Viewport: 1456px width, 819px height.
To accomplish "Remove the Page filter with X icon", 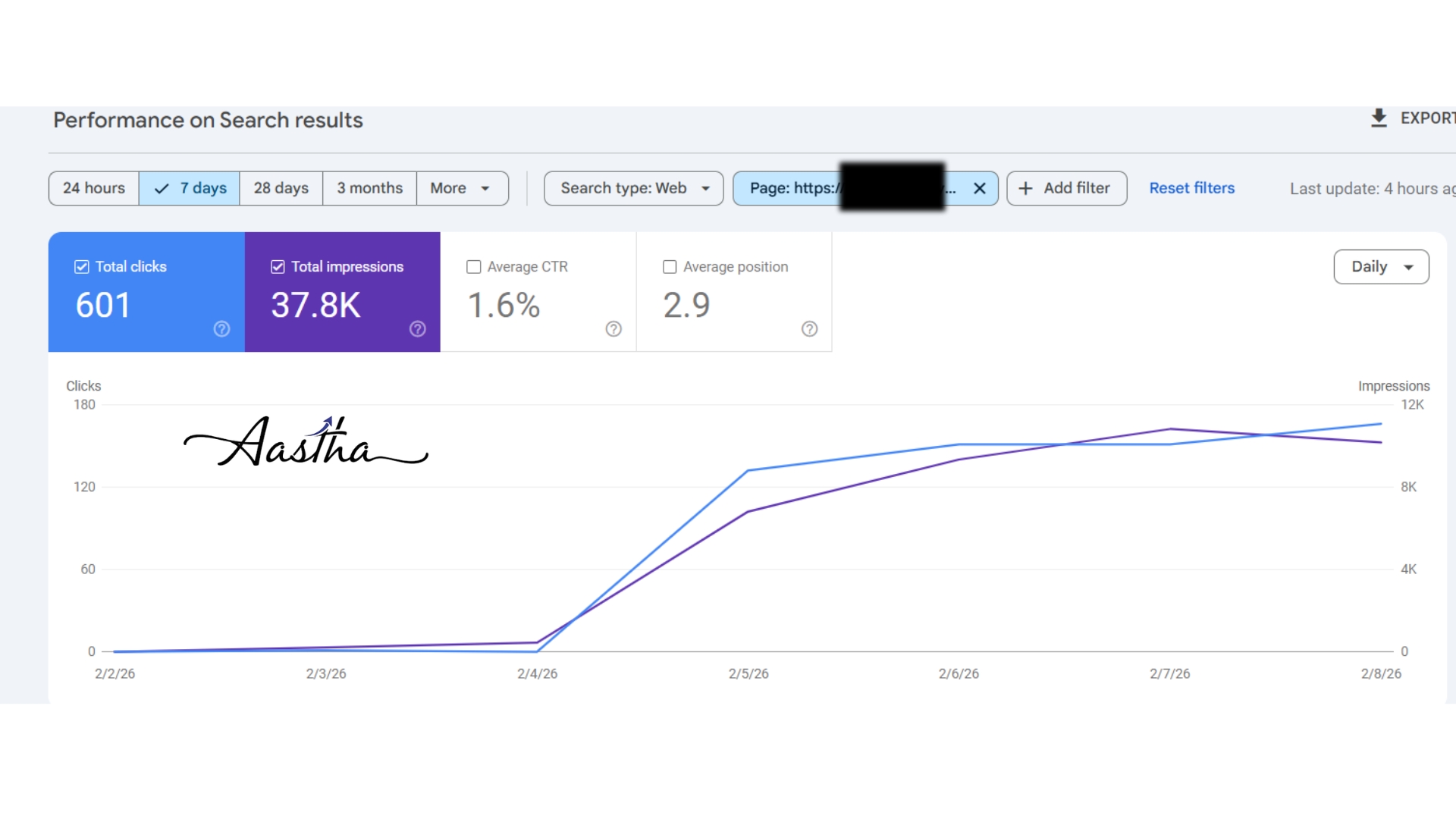I will pos(980,188).
